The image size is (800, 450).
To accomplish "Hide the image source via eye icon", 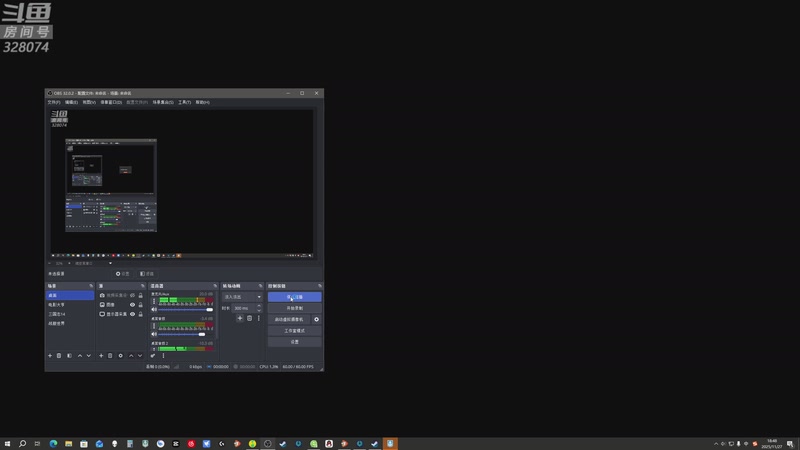I will pos(132,305).
